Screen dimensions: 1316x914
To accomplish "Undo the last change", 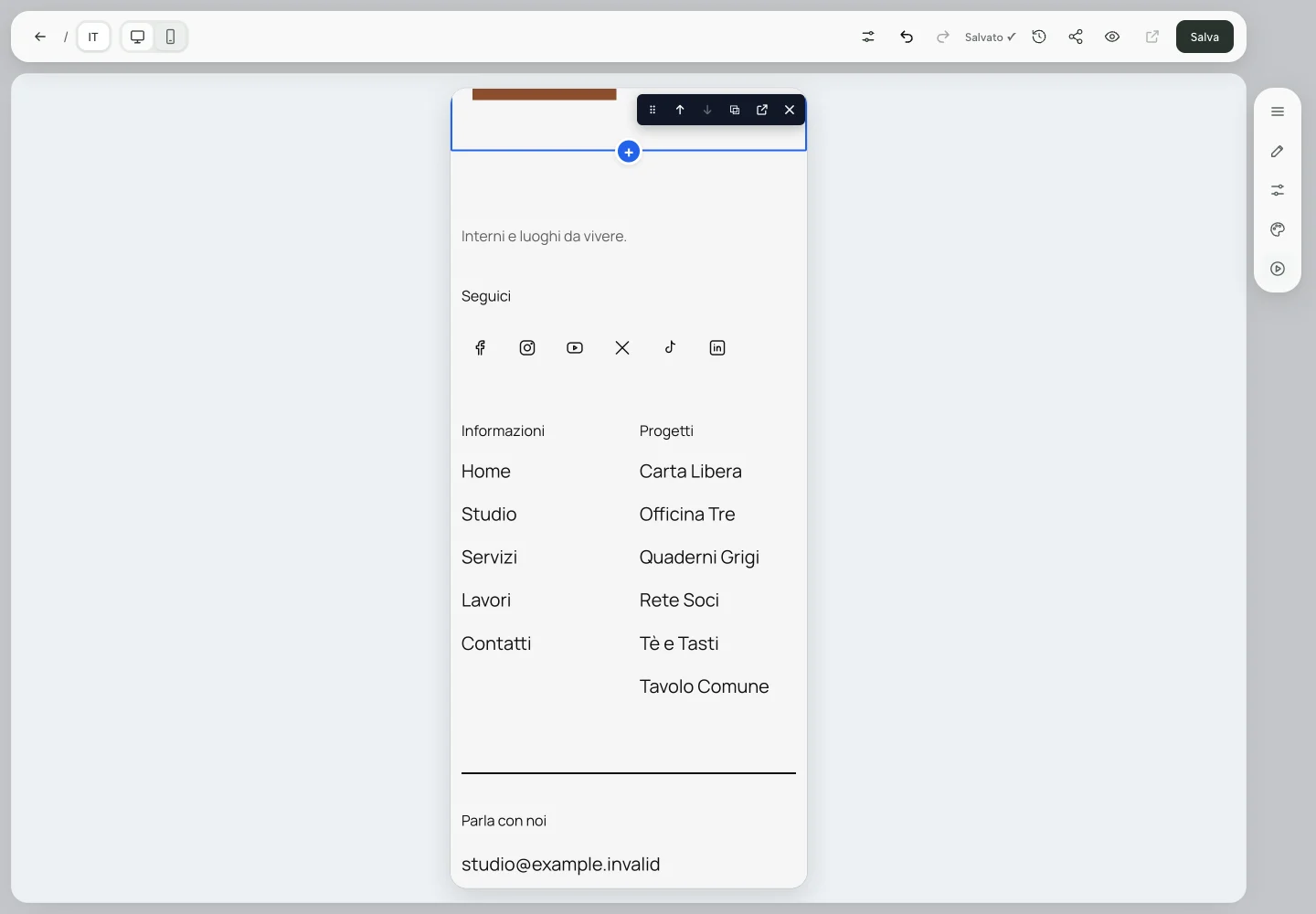I will pos(907,37).
